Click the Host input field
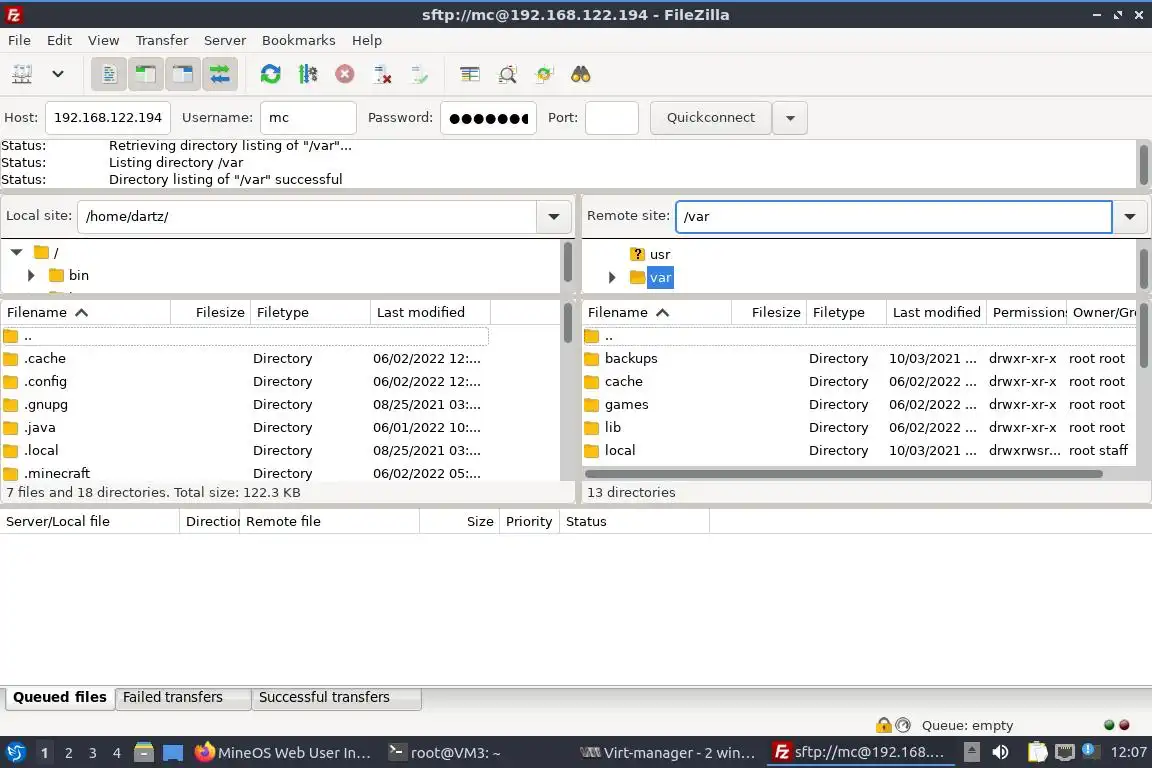 click(108, 118)
